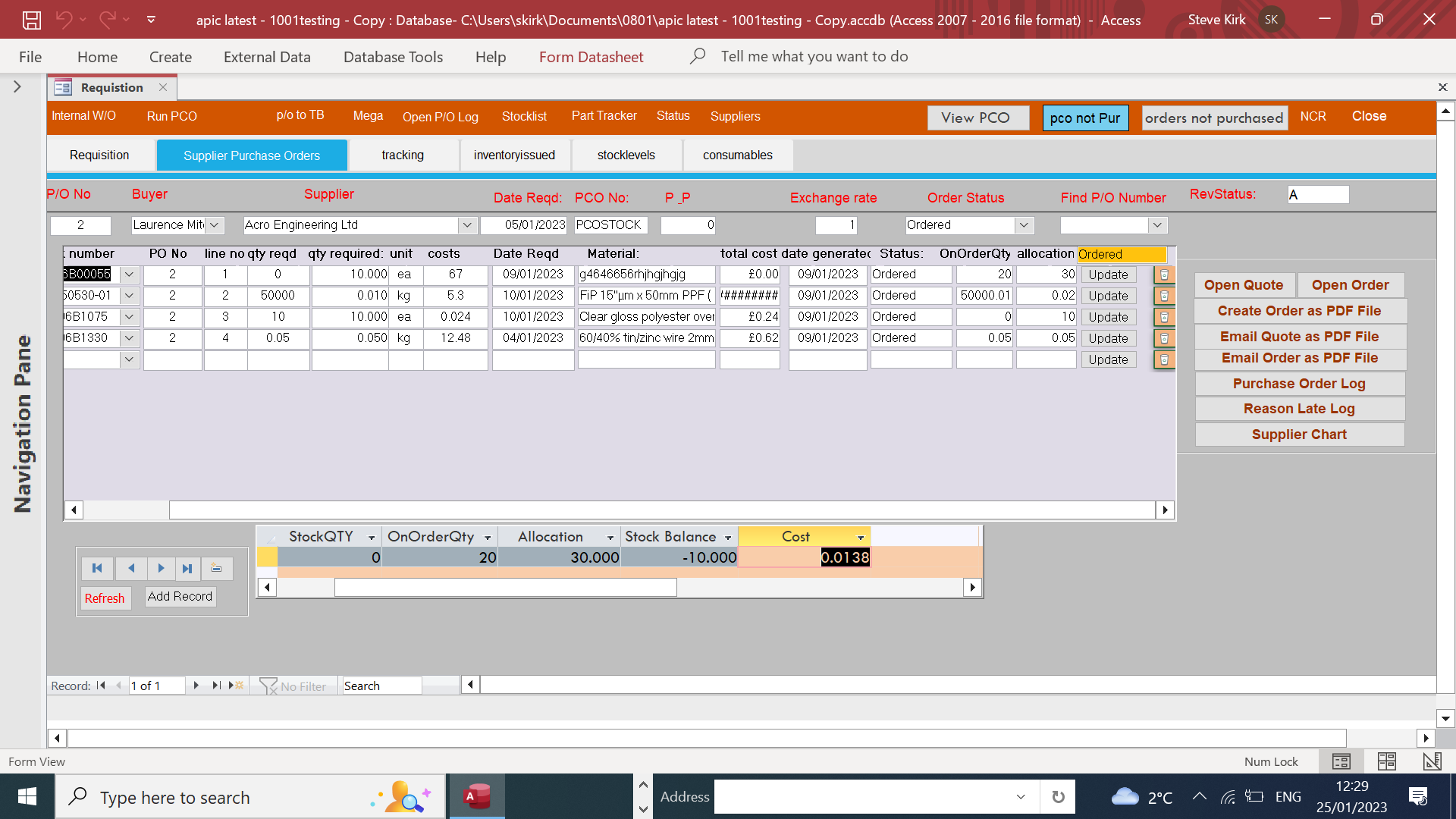
Task: Go to previous record navigation button
Action: pos(130,568)
